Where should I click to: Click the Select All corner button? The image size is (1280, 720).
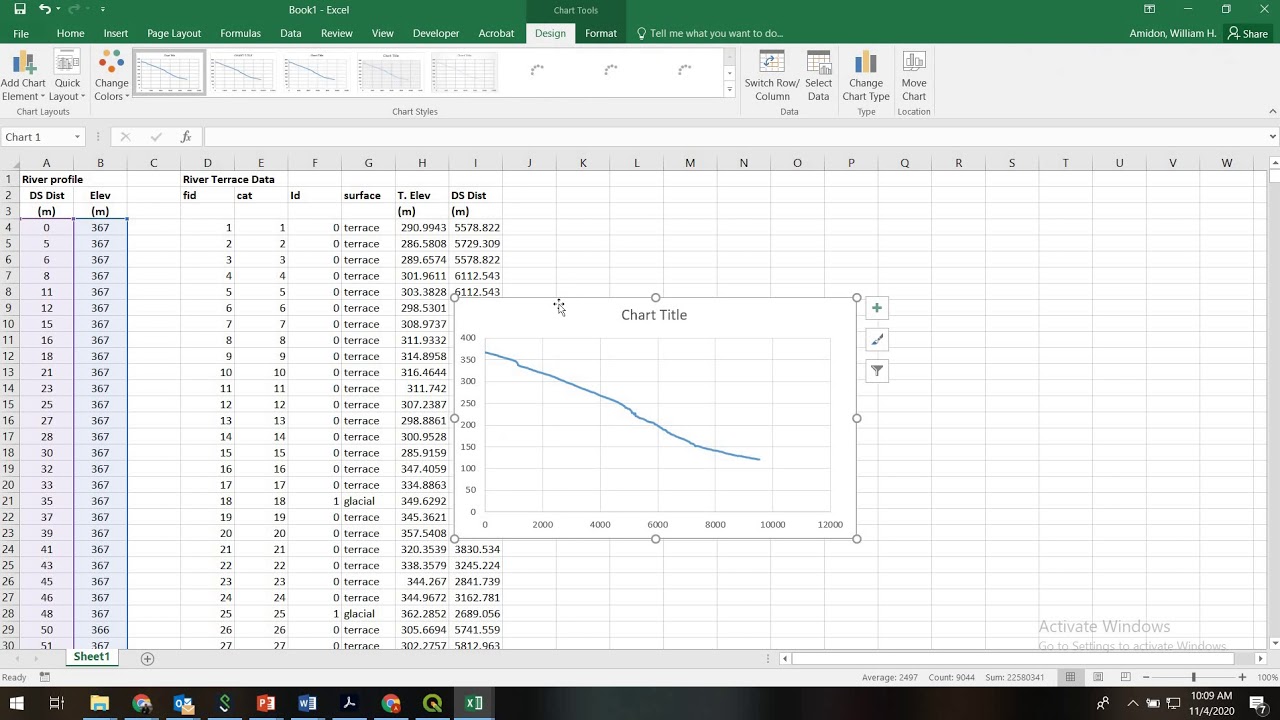pyautogui.click(x=9, y=163)
